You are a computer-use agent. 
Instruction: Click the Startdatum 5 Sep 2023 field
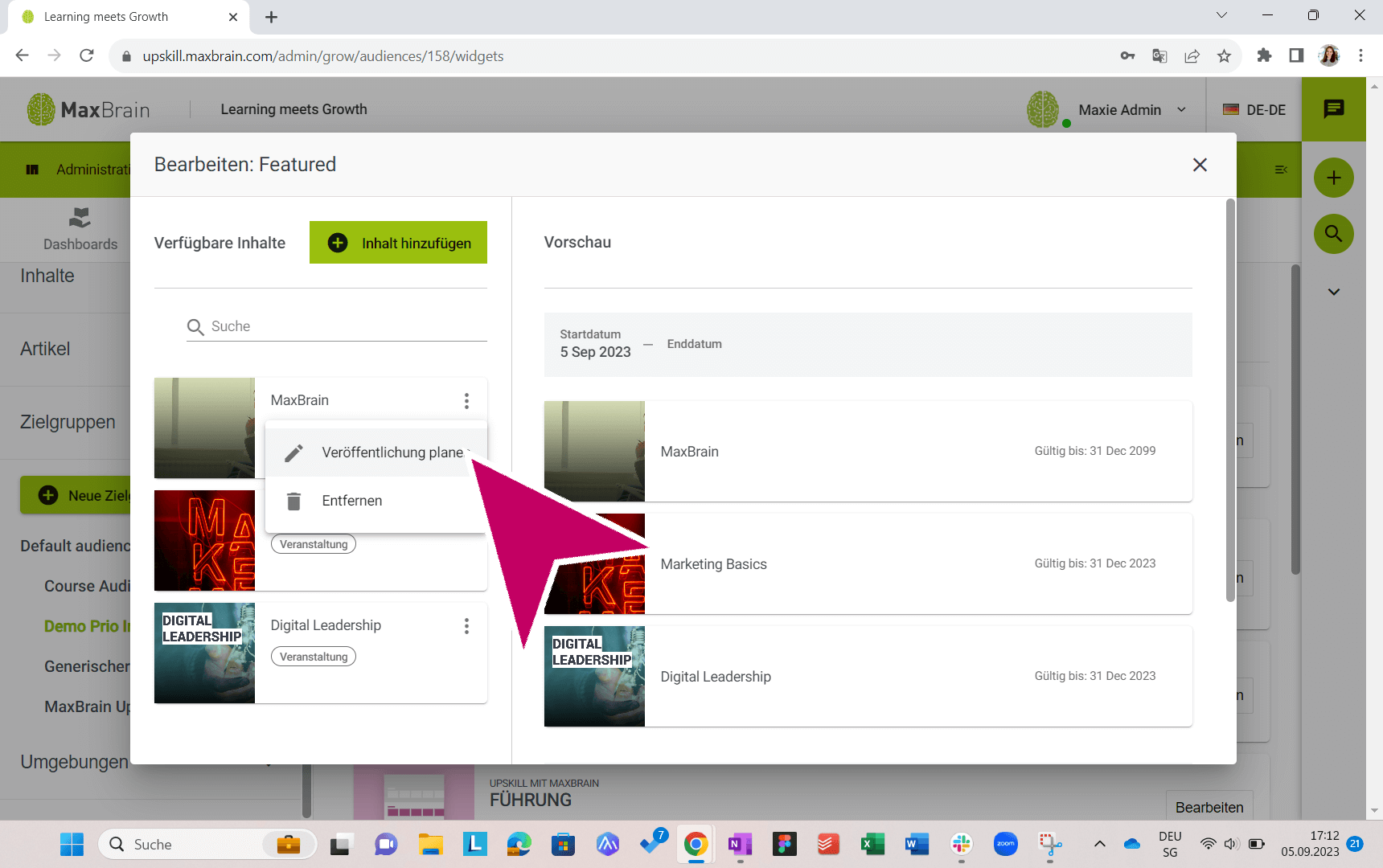coord(595,344)
